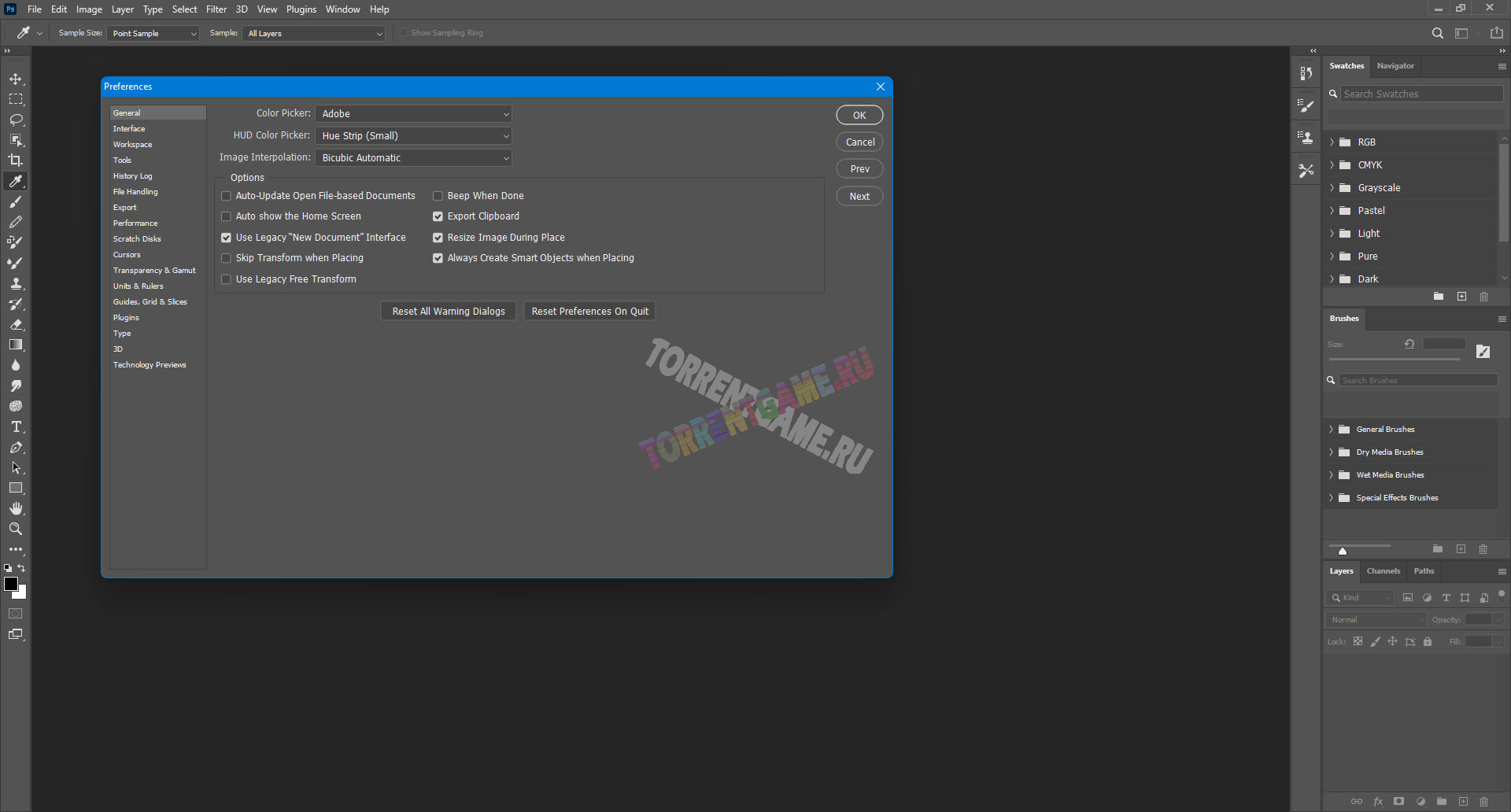Click Reset All Warning Dialogs button
The width and height of the screenshot is (1511, 812).
(449, 312)
